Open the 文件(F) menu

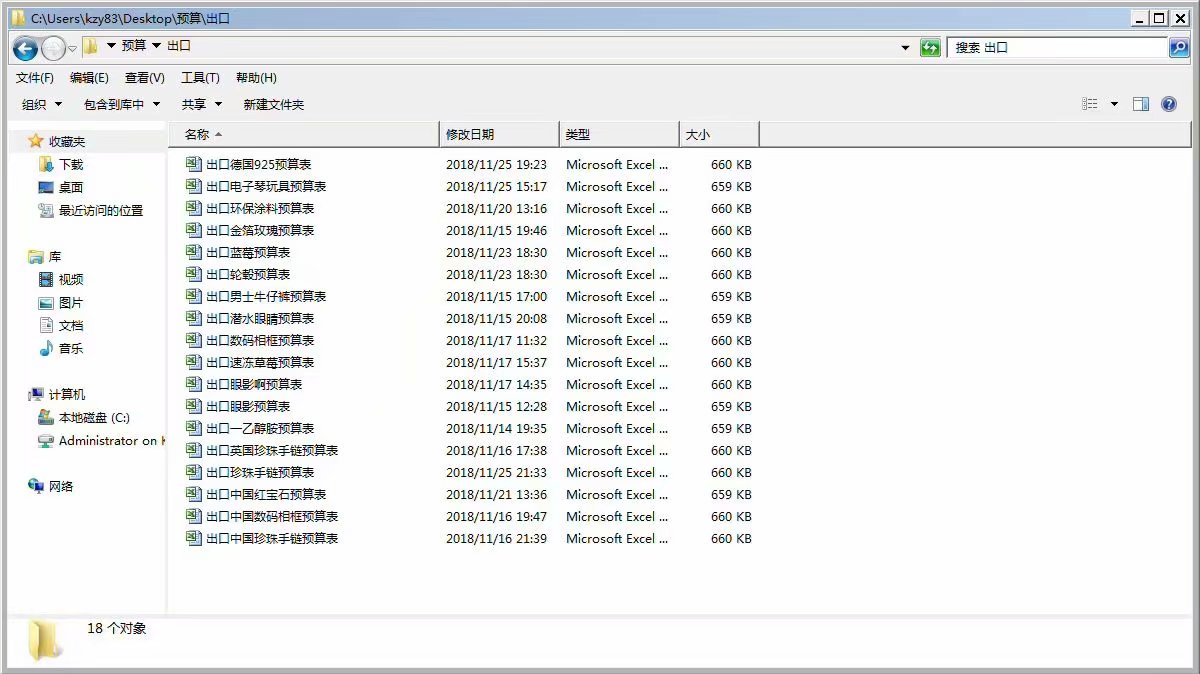[x=35, y=78]
